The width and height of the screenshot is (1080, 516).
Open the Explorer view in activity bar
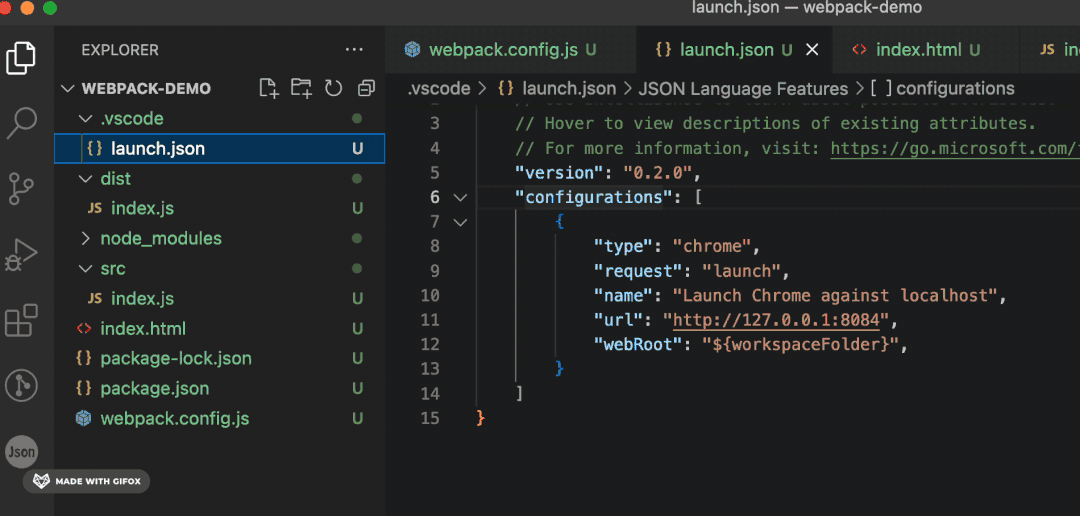21,58
